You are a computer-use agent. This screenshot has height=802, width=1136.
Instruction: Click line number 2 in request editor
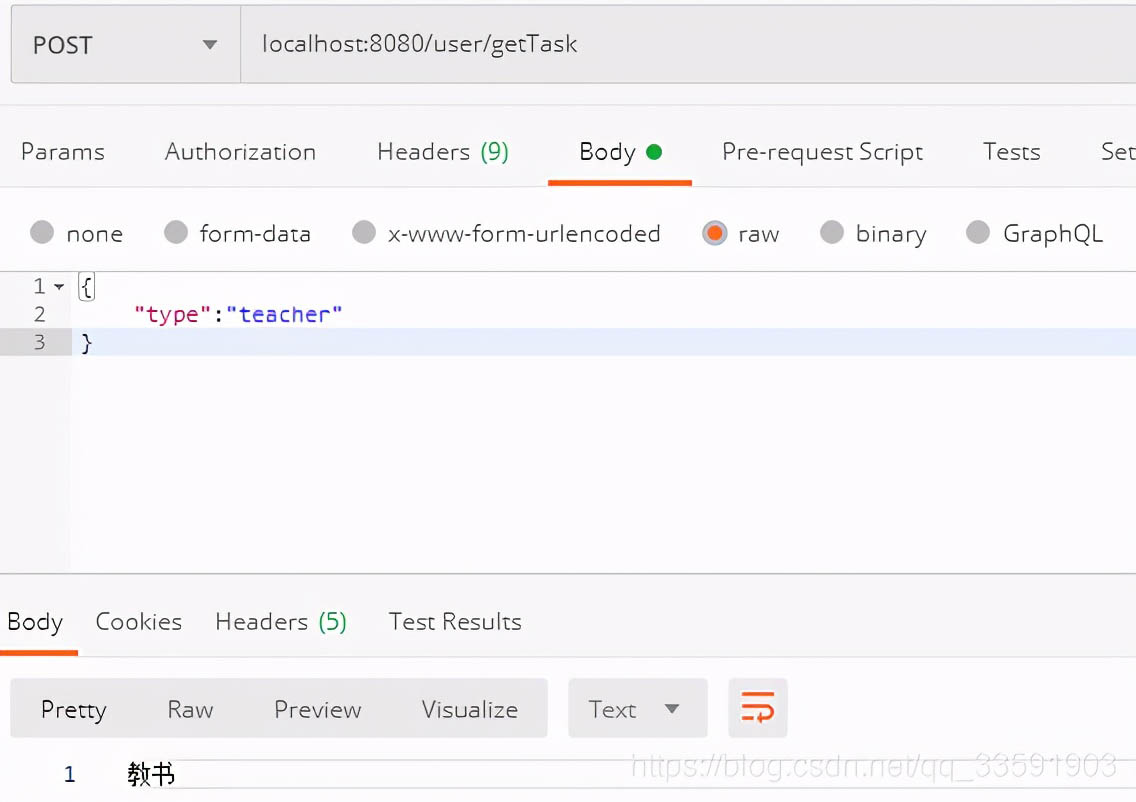pos(39,314)
